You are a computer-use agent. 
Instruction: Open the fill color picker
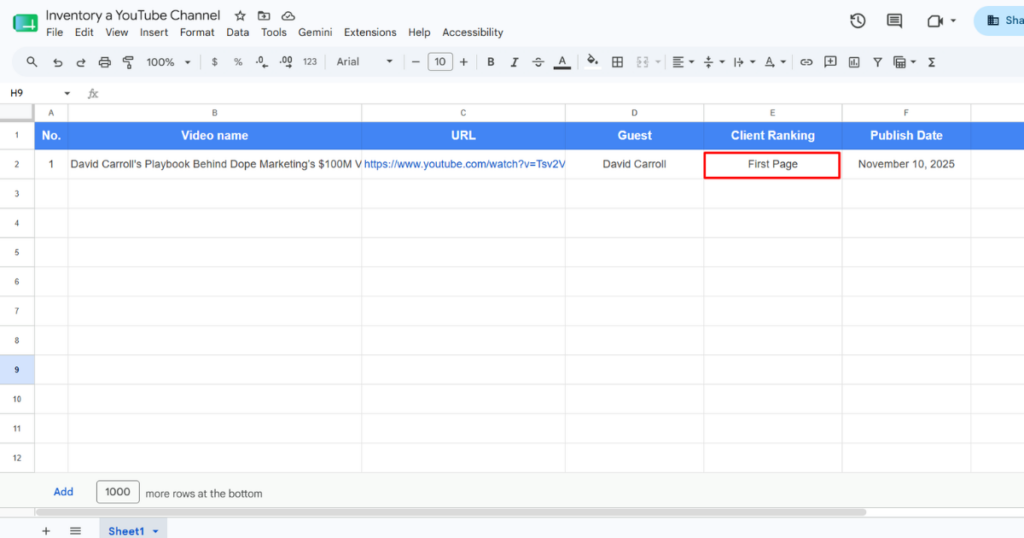click(592, 62)
